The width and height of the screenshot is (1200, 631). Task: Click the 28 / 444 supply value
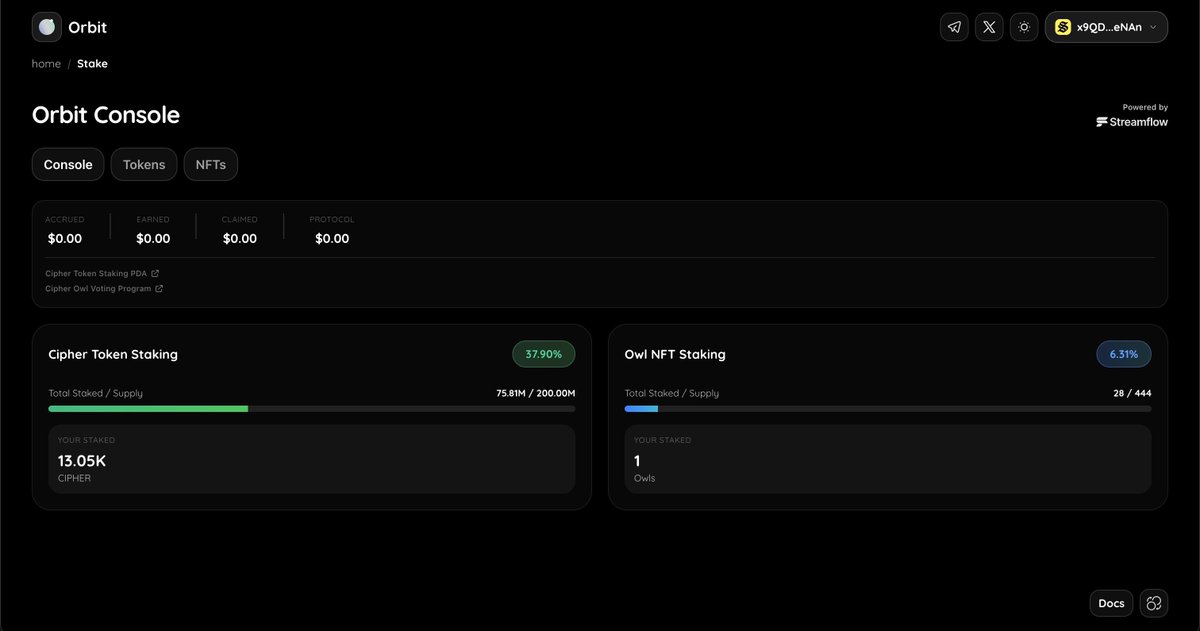point(1132,393)
